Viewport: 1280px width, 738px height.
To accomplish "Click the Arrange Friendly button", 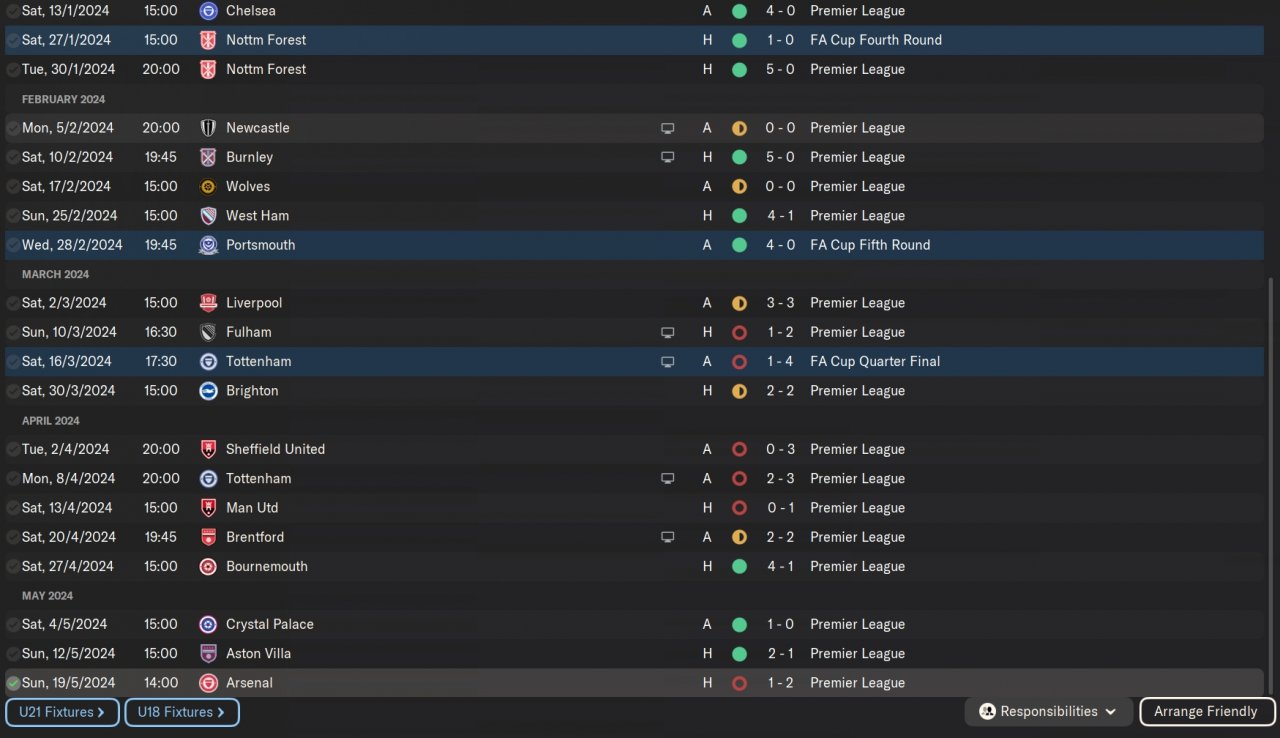I will click(x=1206, y=712).
